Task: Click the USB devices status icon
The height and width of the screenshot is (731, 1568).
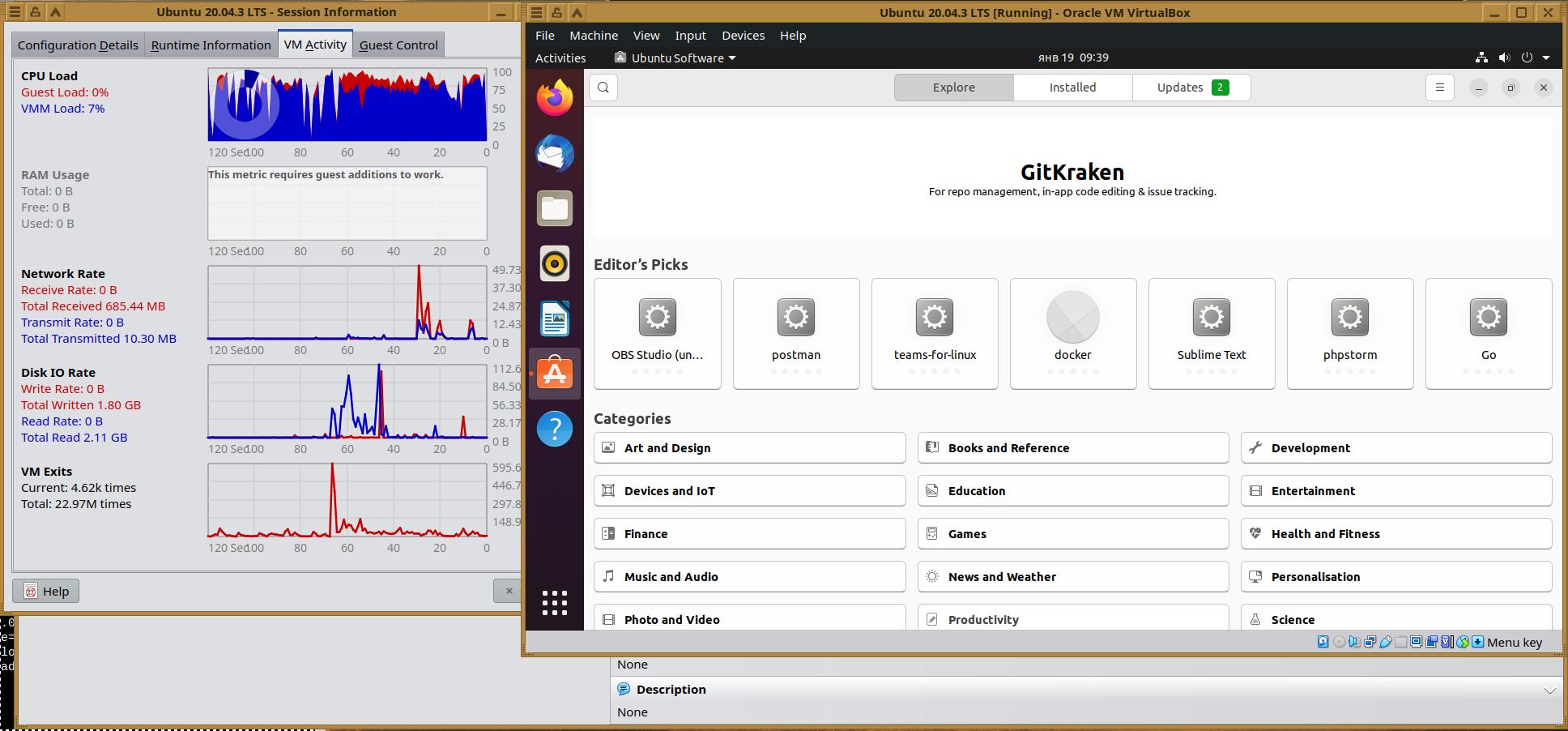Action: pyautogui.click(x=1385, y=642)
